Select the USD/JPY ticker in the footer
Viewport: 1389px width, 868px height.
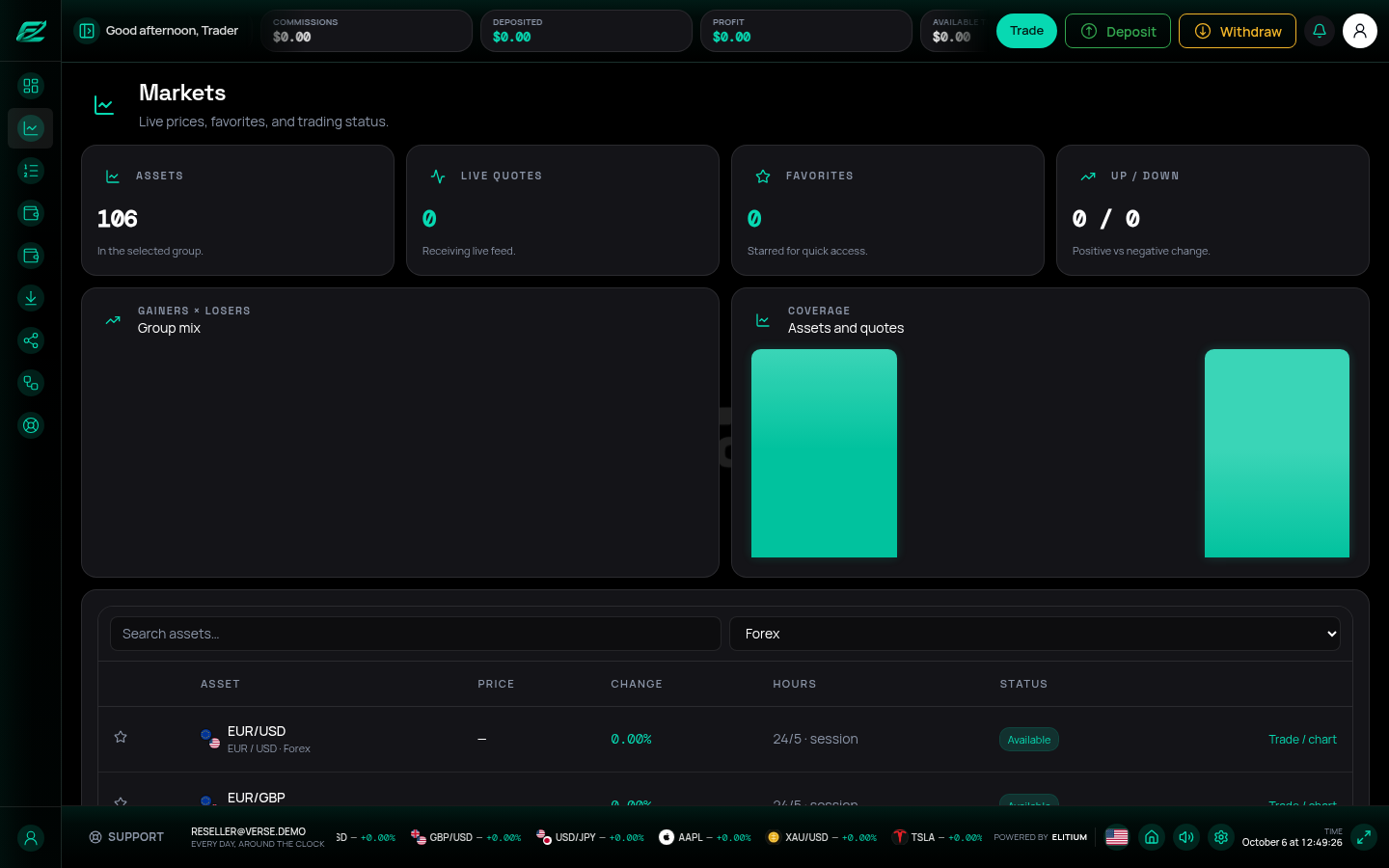point(590,837)
